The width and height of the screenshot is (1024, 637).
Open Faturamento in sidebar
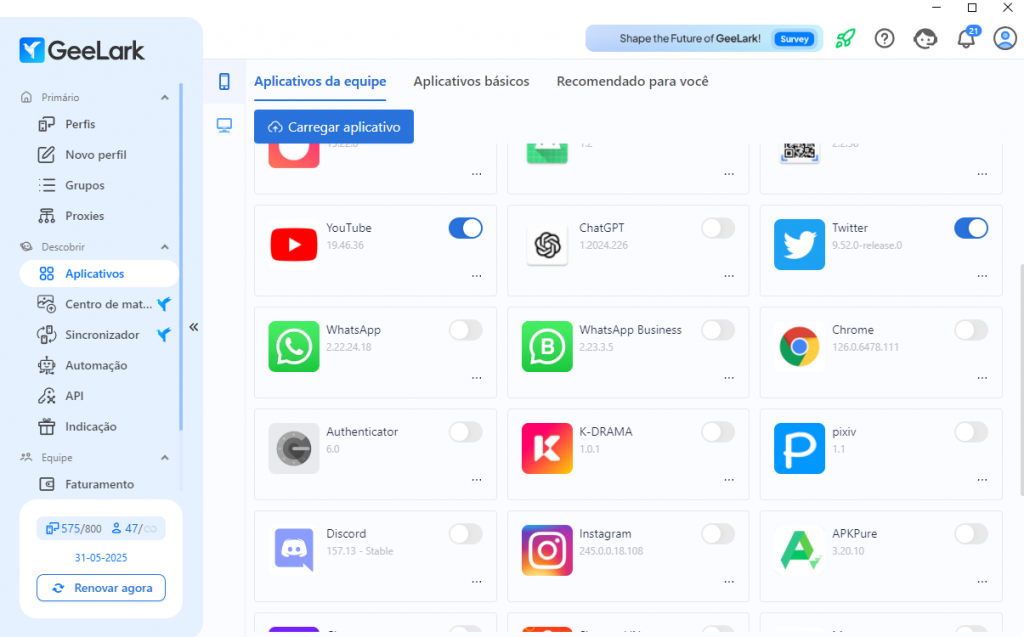tap(99, 484)
